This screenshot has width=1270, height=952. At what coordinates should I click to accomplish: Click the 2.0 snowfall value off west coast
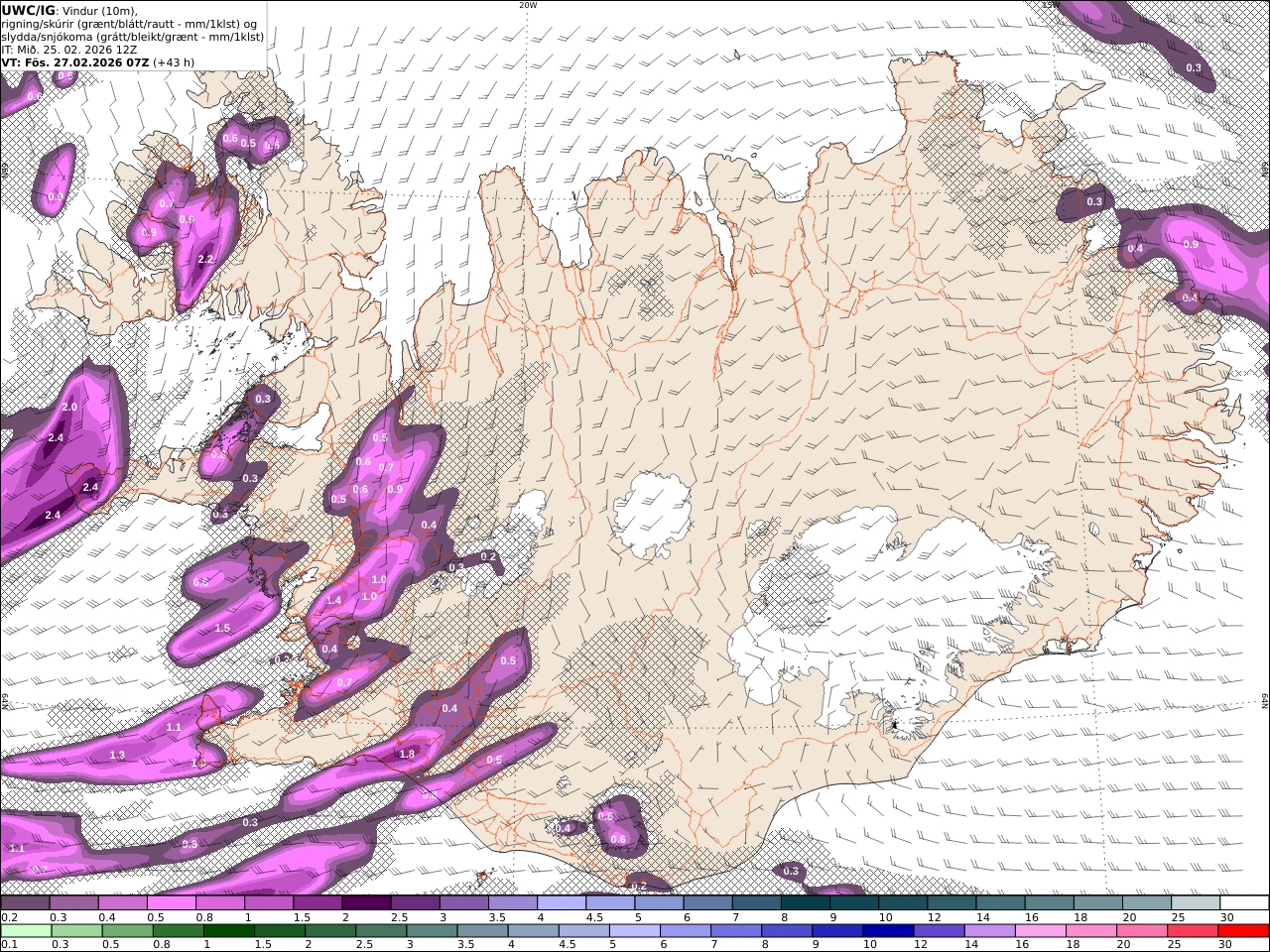[x=69, y=408]
